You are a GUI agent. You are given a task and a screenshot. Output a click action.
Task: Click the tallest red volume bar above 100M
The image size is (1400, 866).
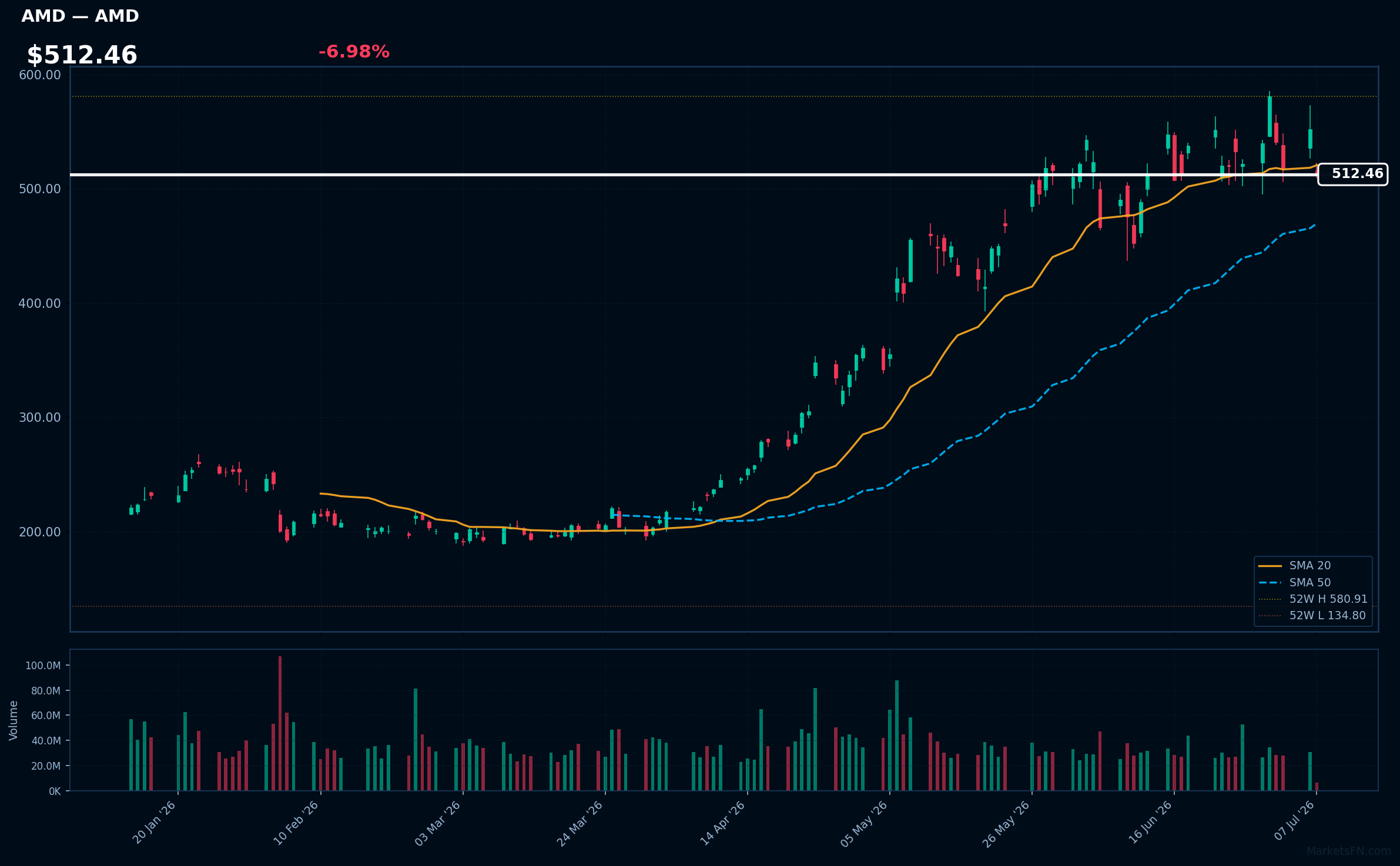tap(280, 723)
